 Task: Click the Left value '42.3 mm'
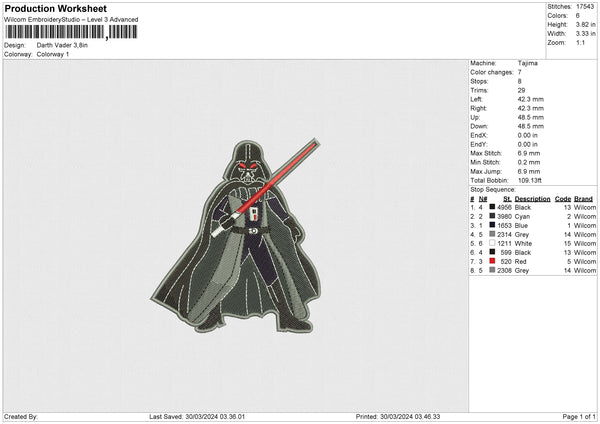[x=531, y=99]
